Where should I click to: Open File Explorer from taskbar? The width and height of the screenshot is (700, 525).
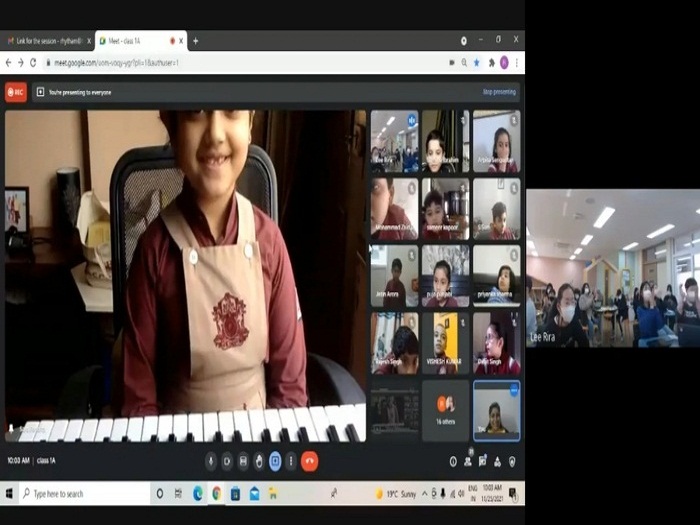[273, 493]
